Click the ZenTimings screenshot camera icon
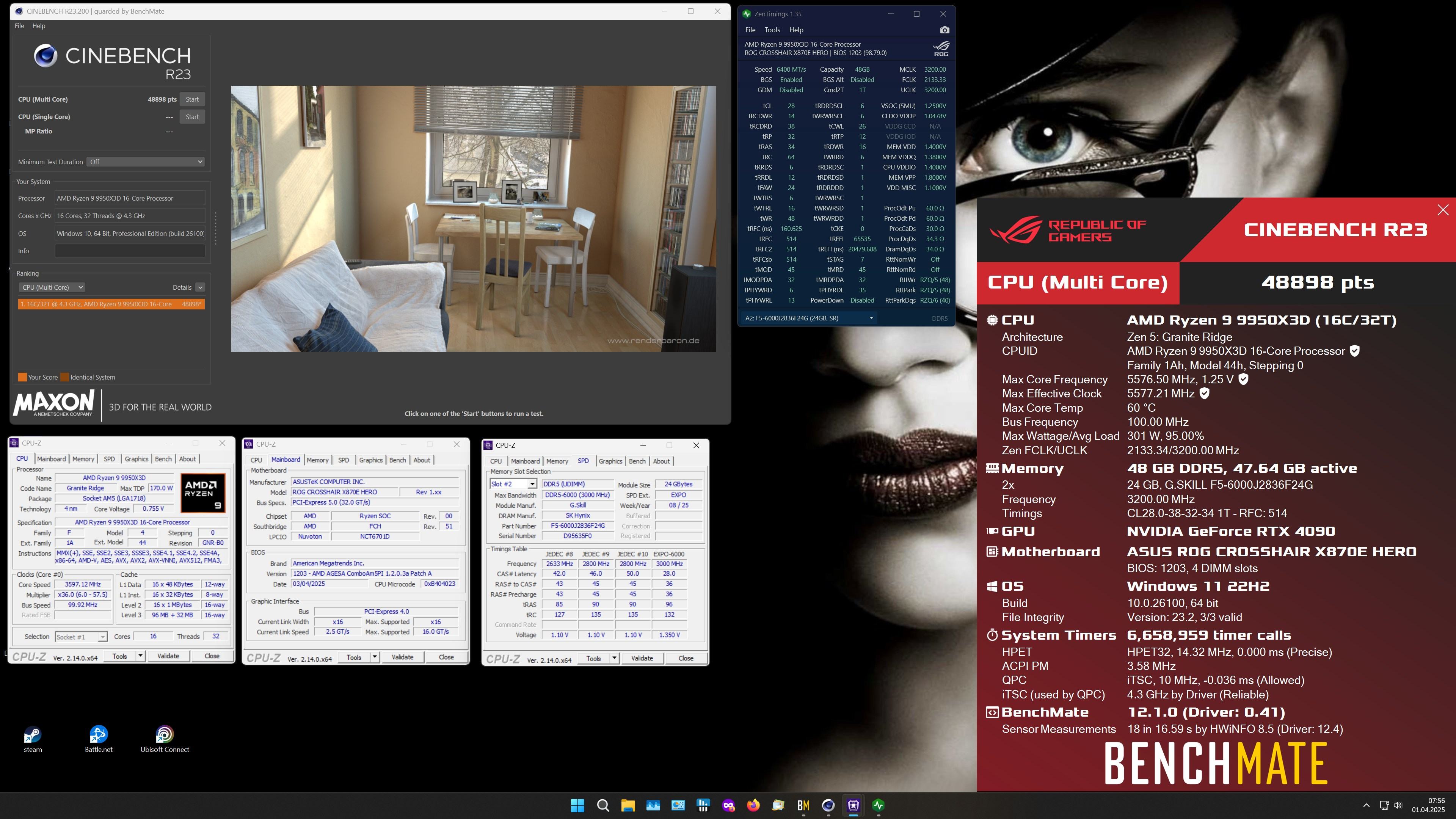The height and width of the screenshot is (819, 1456). [945, 30]
